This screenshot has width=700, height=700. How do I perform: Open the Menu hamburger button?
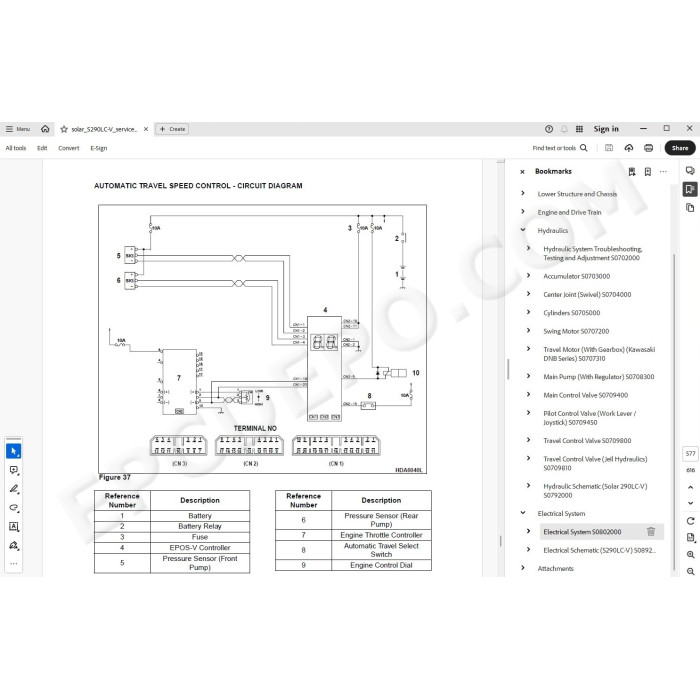pos(17,129)
